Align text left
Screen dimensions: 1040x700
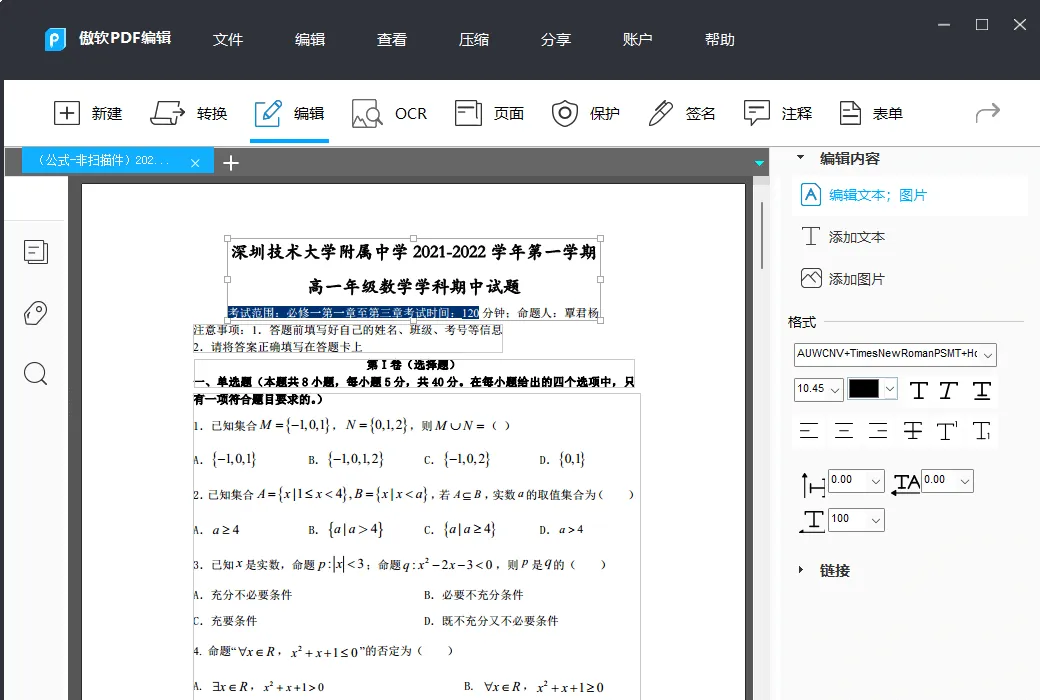click(x=809, y=431)
